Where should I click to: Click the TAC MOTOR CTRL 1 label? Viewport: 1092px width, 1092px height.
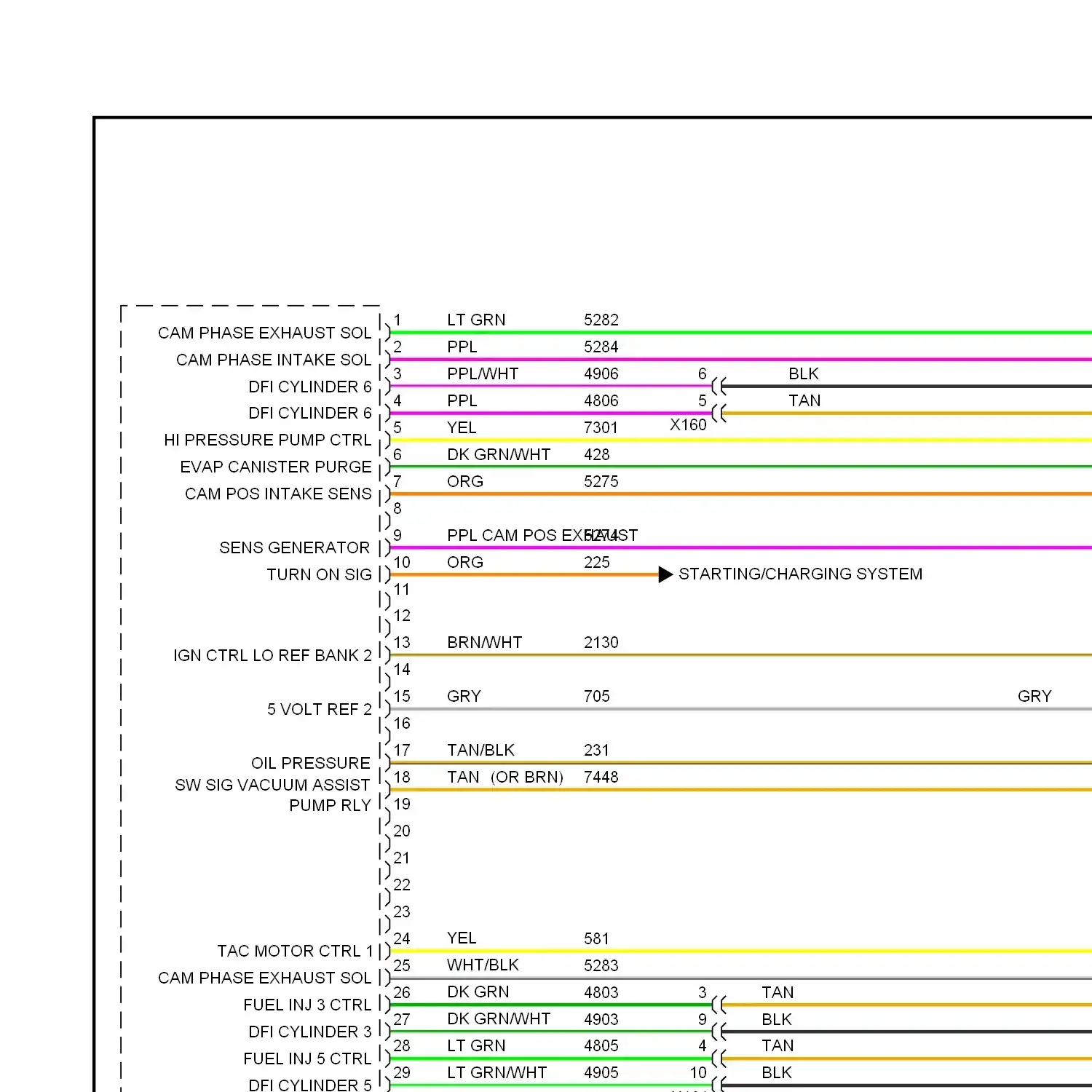(295, 951)
